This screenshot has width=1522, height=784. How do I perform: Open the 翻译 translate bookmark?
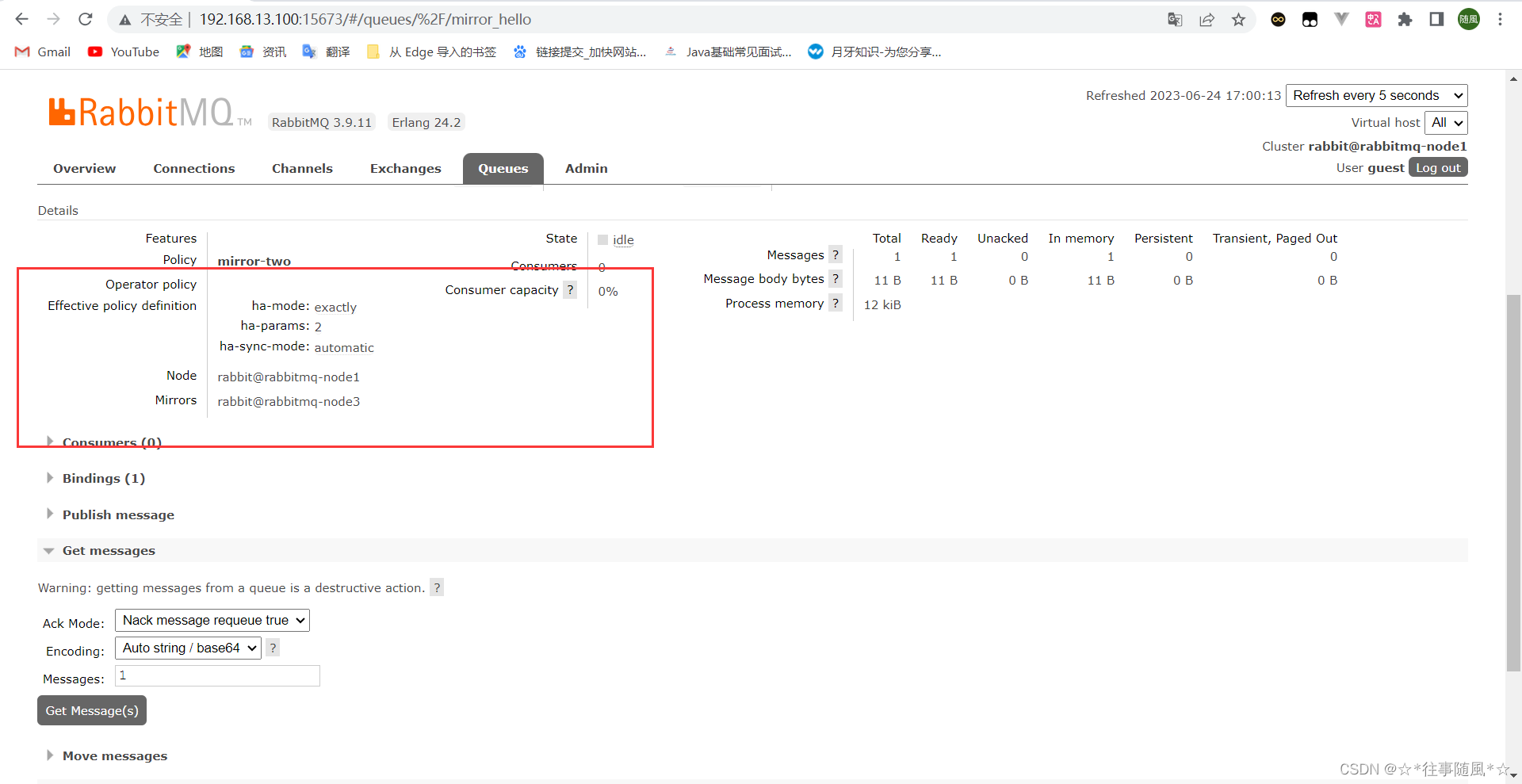tap(327, 52)
